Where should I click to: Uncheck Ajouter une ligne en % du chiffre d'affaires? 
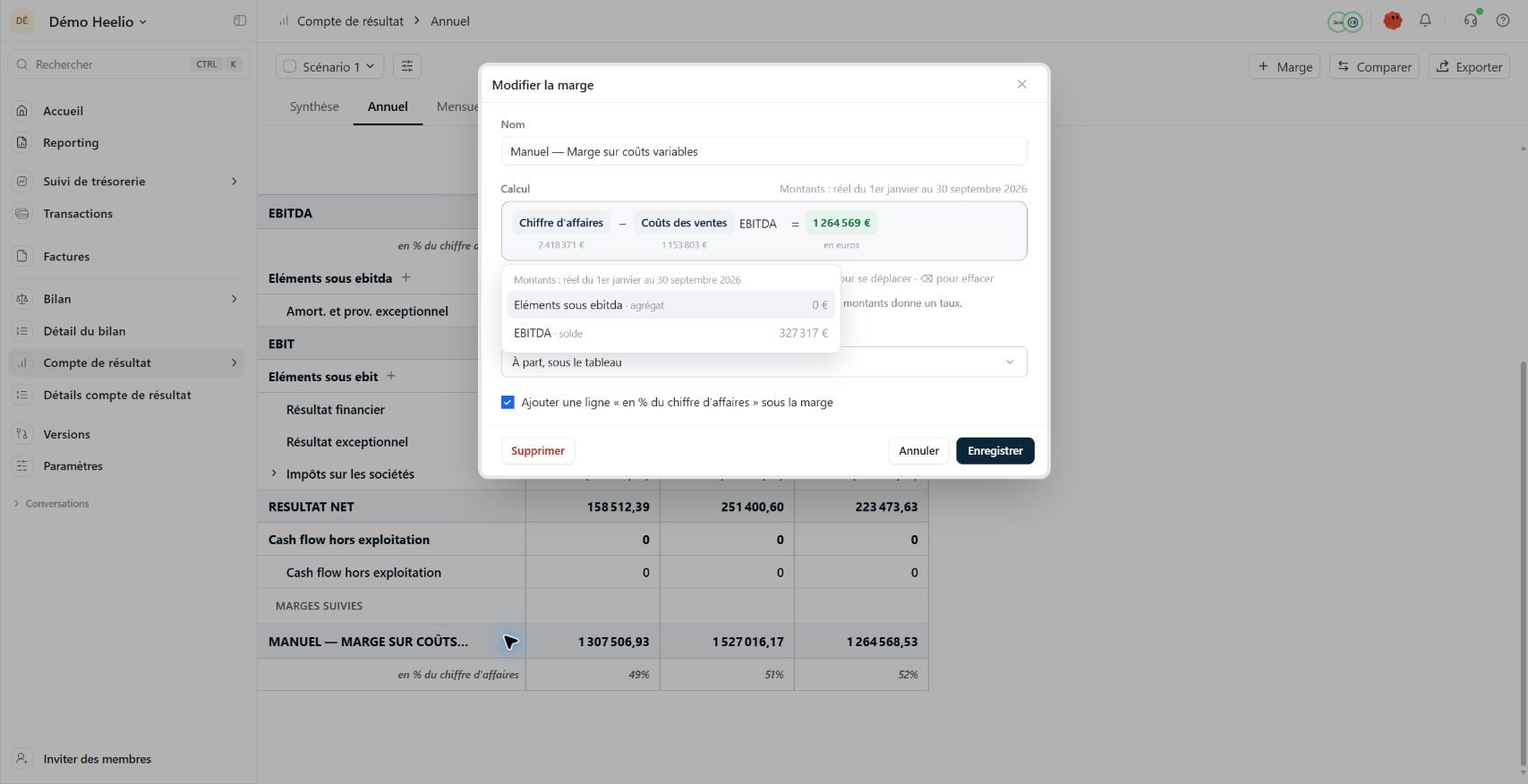[508, 402]
